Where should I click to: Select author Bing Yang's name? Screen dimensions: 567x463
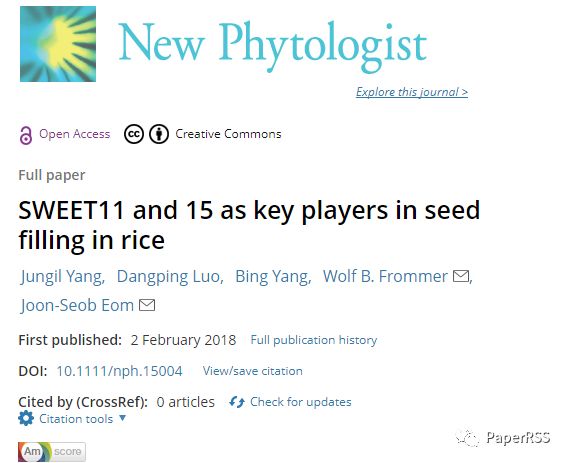273,276
